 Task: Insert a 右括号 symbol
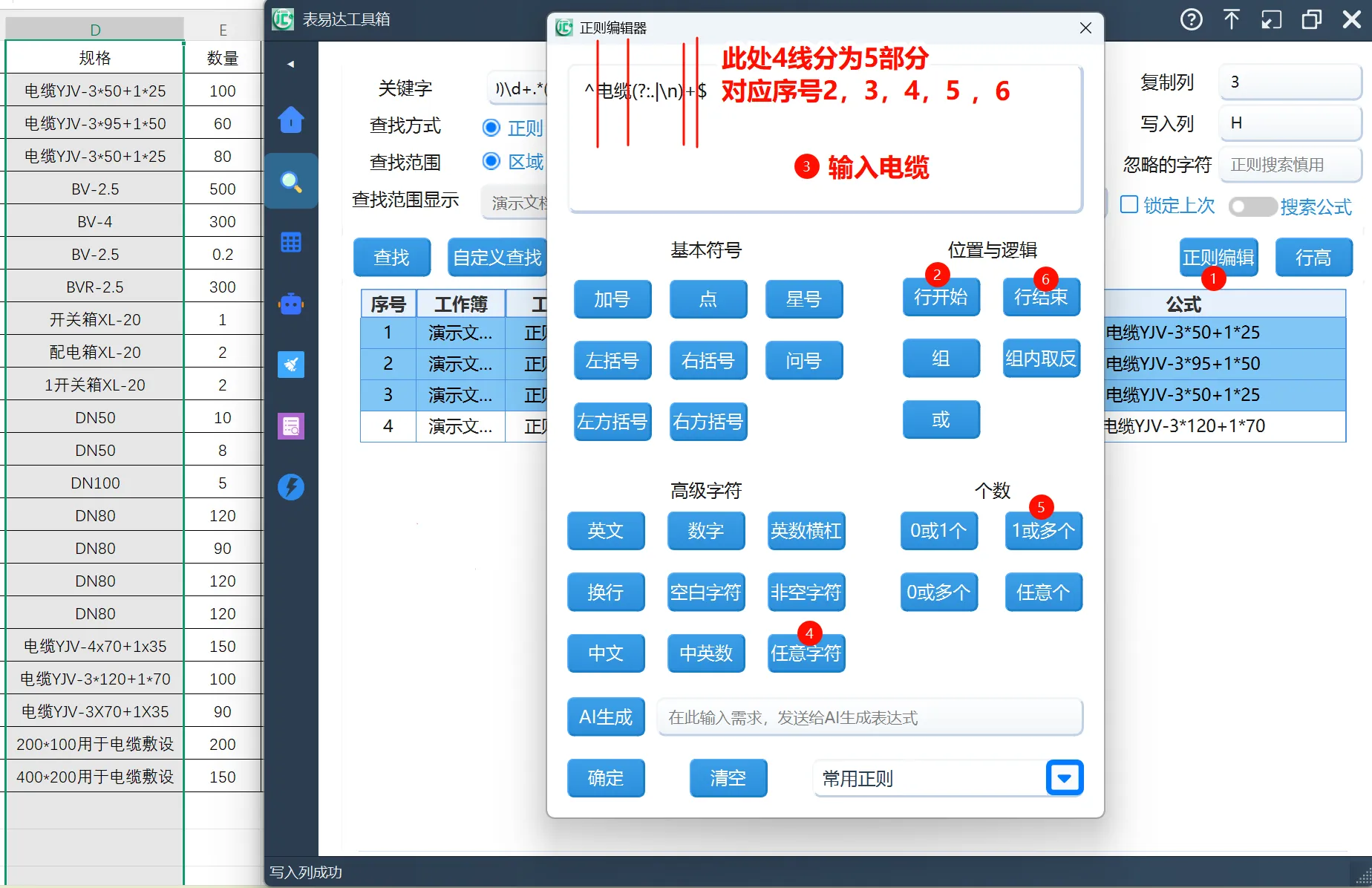click(708, 360)
